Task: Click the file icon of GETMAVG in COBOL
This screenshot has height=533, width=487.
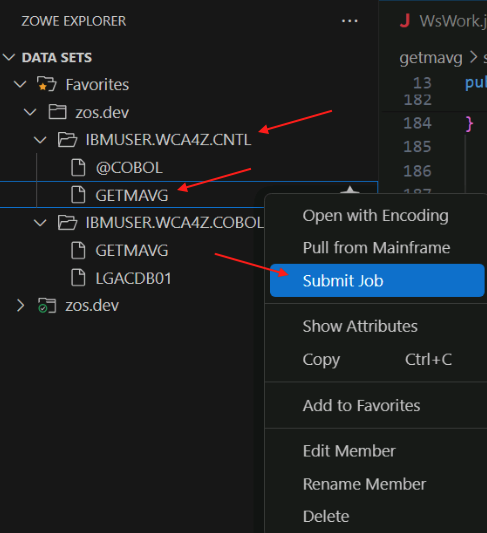Action: click(x=78, y=251)
